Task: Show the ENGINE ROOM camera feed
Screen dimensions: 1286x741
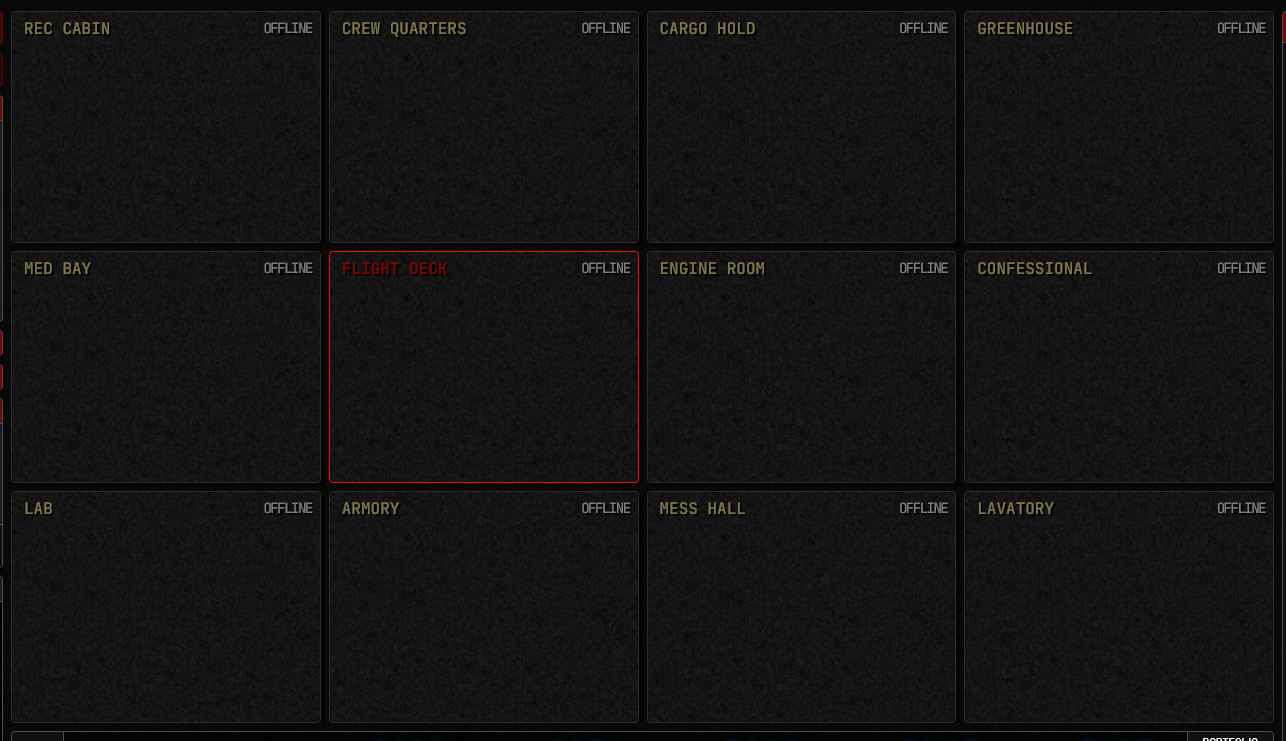Action: pyautogui.click(x=801, y=367)
